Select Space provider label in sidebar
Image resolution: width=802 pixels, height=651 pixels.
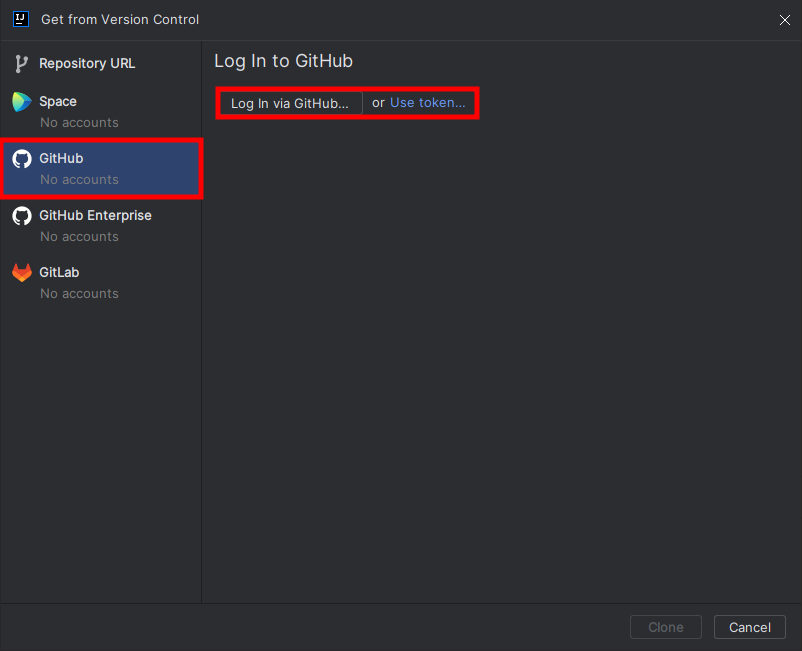pos(58,101)
